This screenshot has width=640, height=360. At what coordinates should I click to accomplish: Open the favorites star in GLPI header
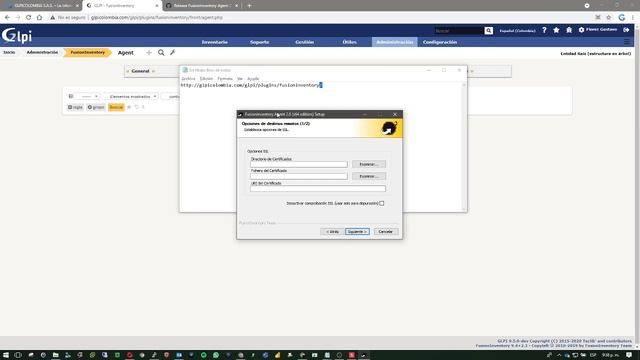coord(556,30)
